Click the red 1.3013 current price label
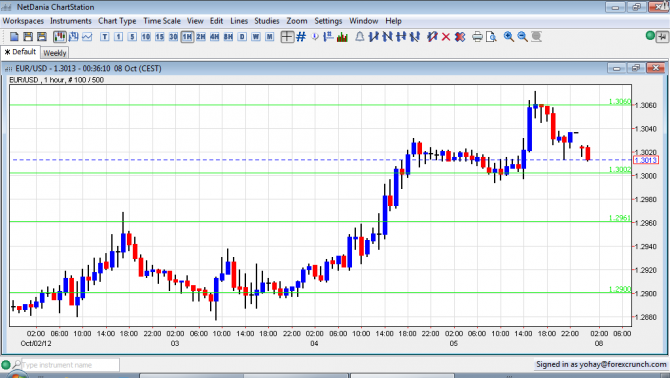Image resolution: width=670 pixels, height=378 pixels. (x=646, y=160)
